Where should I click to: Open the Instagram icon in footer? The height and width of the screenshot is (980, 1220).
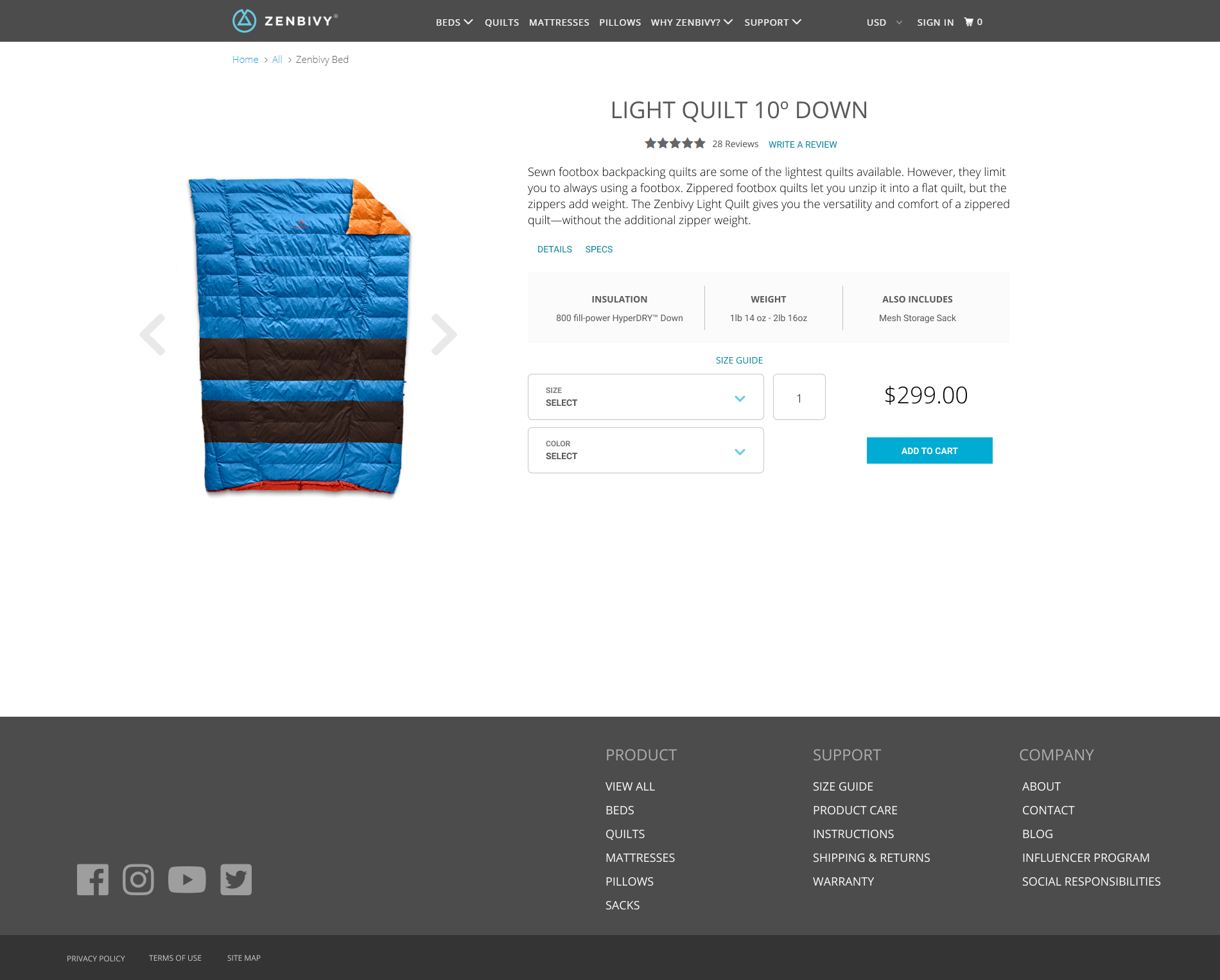(x=138, y=879)
